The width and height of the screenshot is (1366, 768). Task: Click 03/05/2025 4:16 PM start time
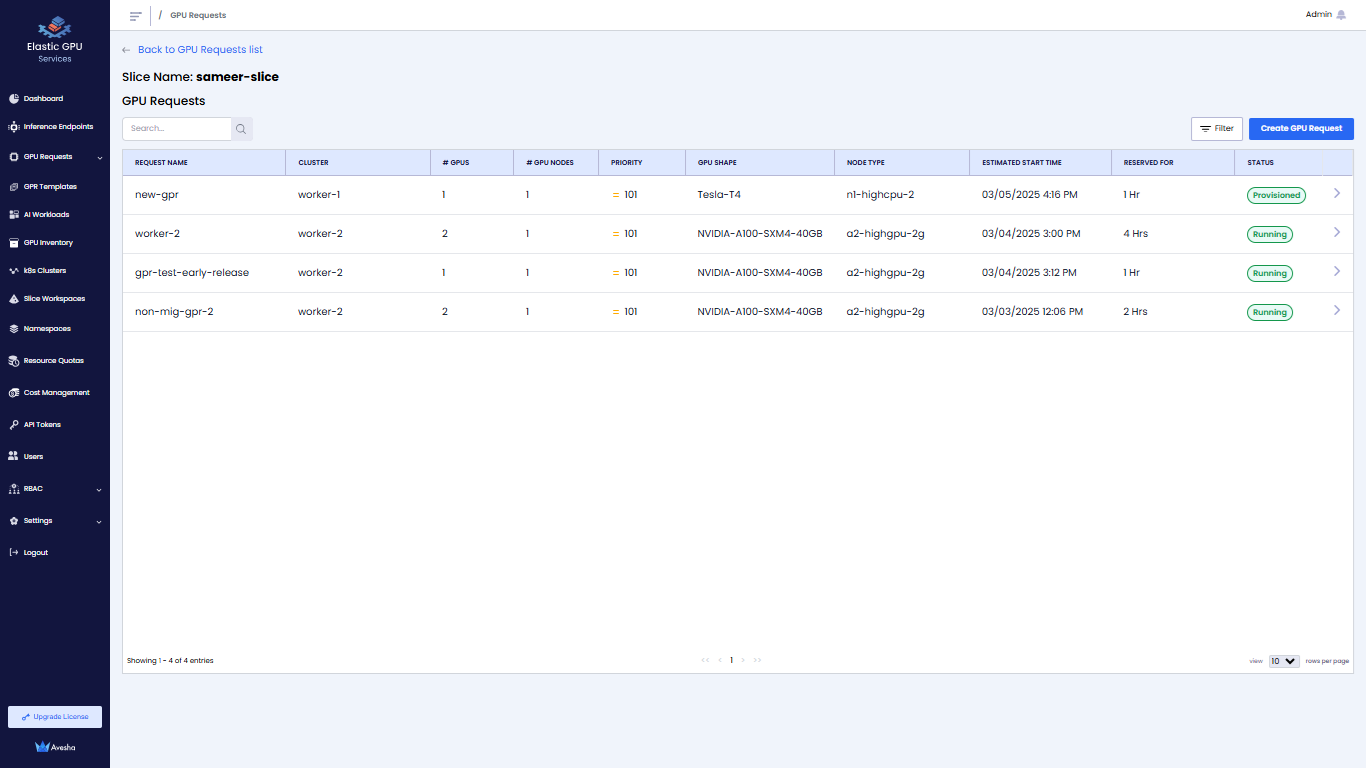coord(1030,195)
